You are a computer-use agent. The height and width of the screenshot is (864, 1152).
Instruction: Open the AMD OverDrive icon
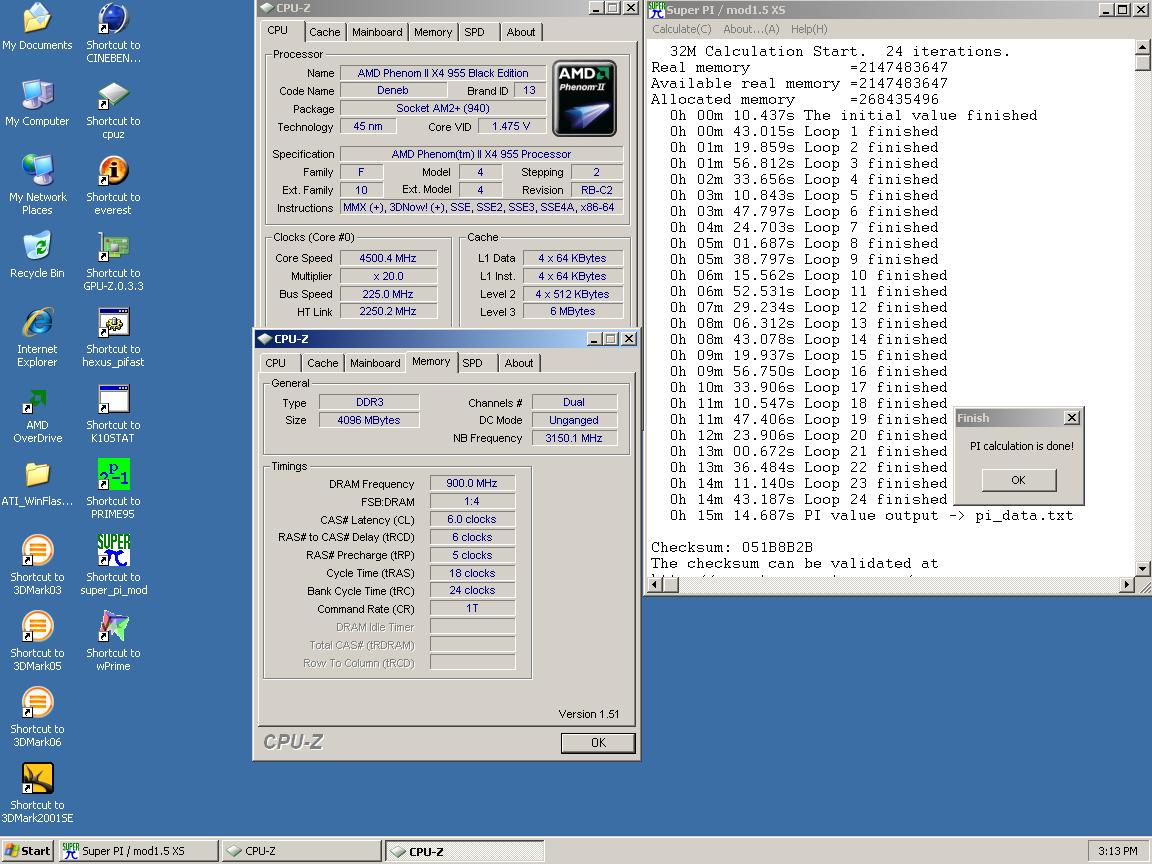37,401
